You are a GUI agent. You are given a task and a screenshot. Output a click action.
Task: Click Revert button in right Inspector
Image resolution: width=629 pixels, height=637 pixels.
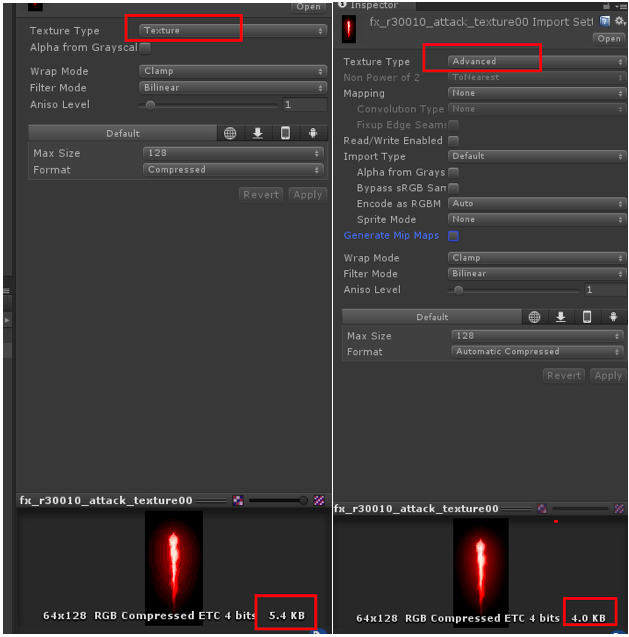coord(564,376)
